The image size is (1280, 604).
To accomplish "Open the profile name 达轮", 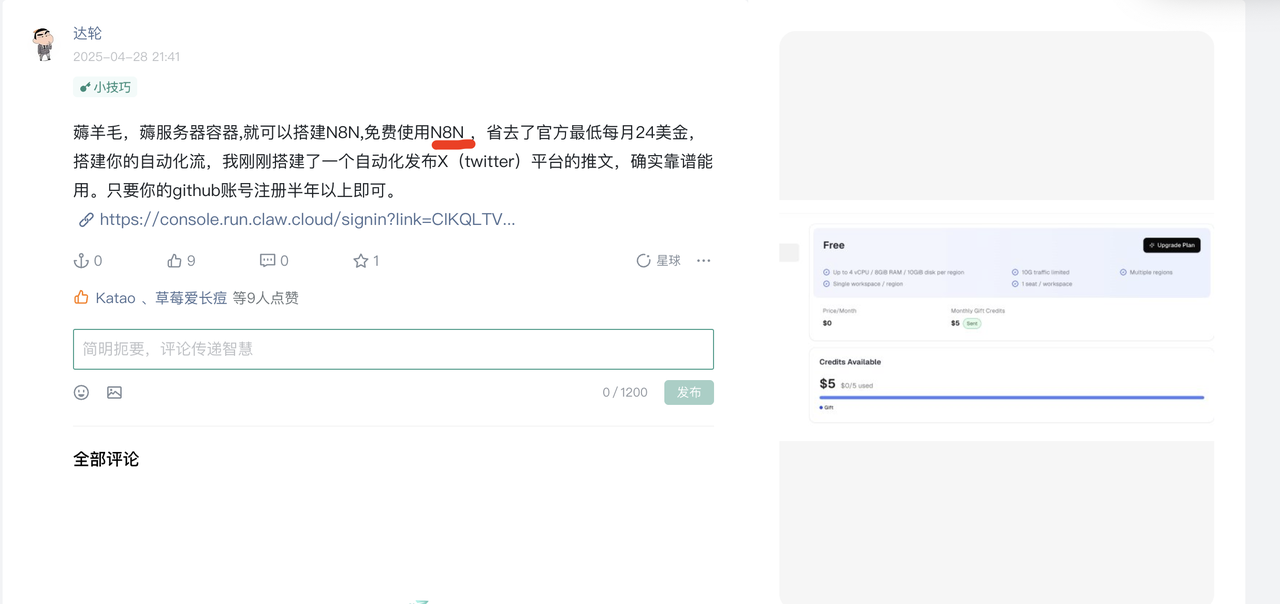I will 87,33.
